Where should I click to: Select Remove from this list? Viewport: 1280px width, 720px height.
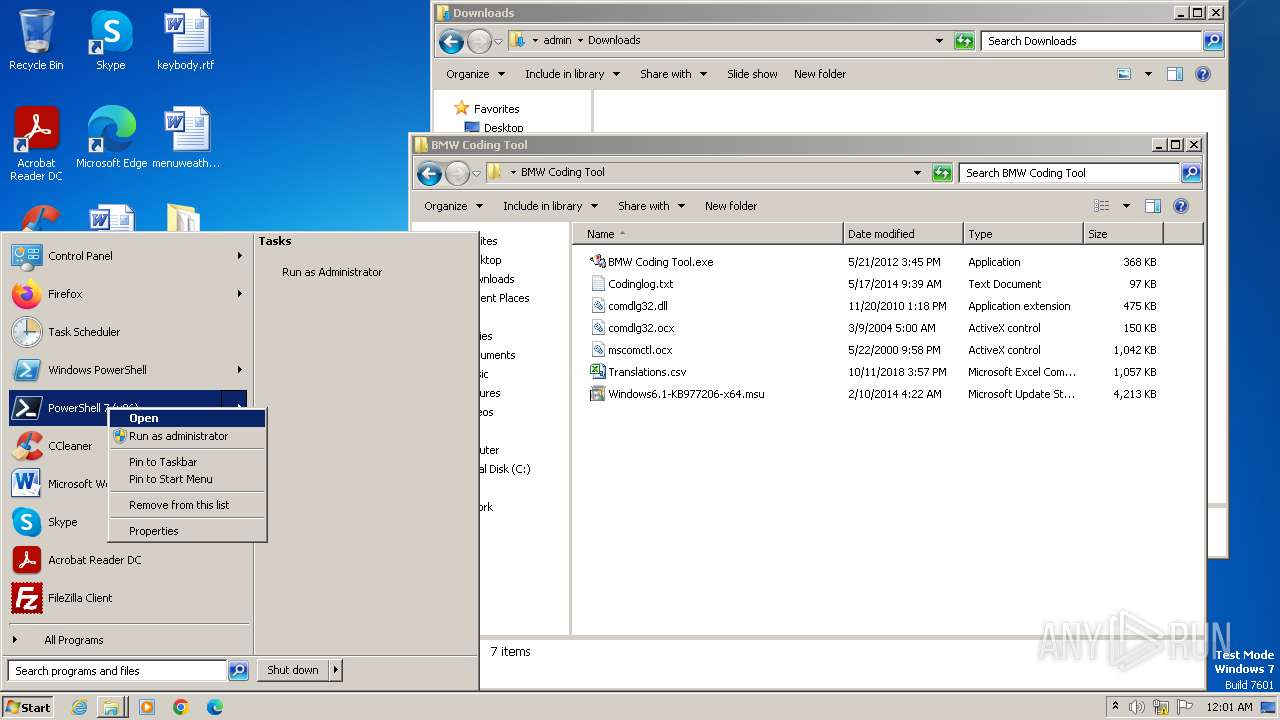click(187, 505)
